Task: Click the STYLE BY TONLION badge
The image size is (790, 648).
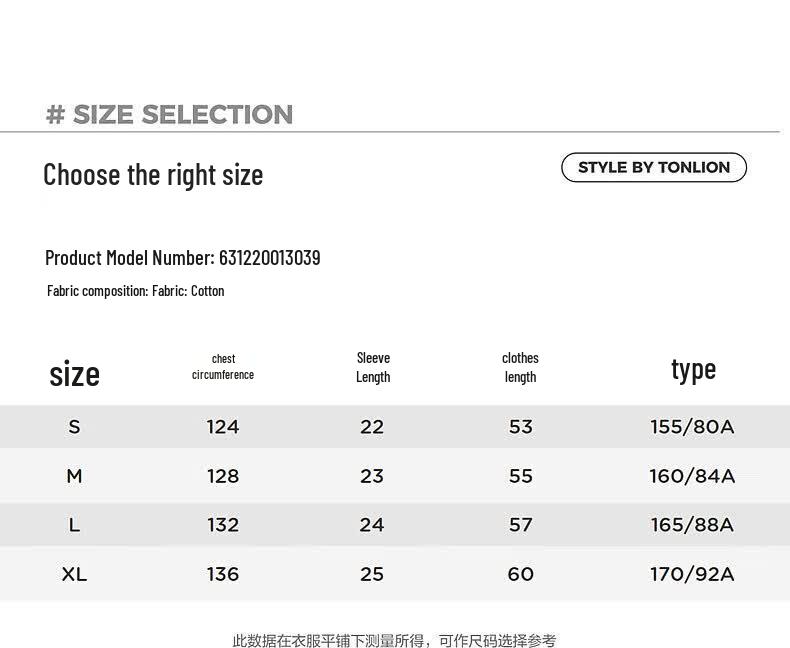Action: click(x=653, y=167)
